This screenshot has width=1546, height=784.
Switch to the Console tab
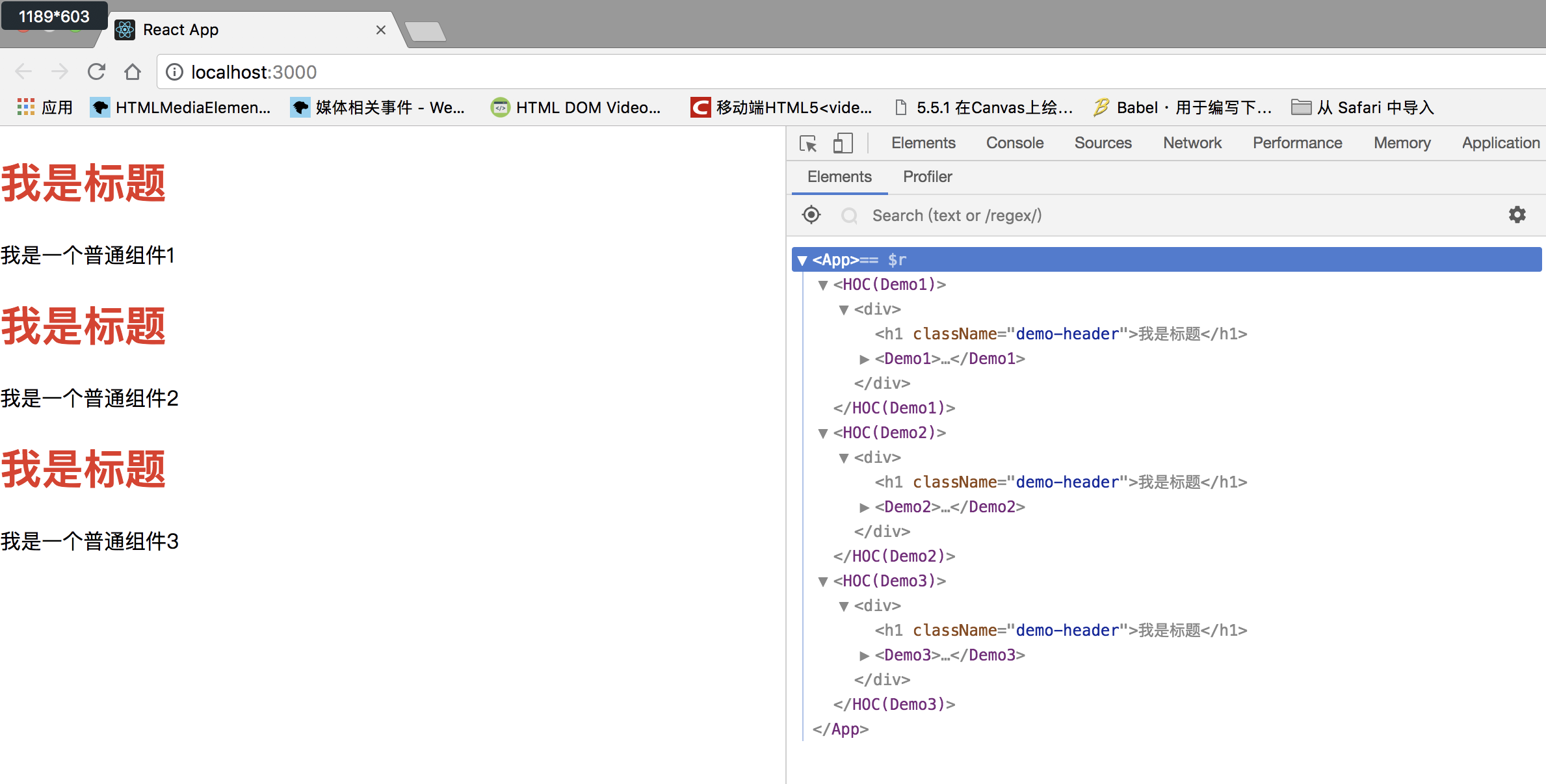pyautogui.click(x=1015, y=143)
